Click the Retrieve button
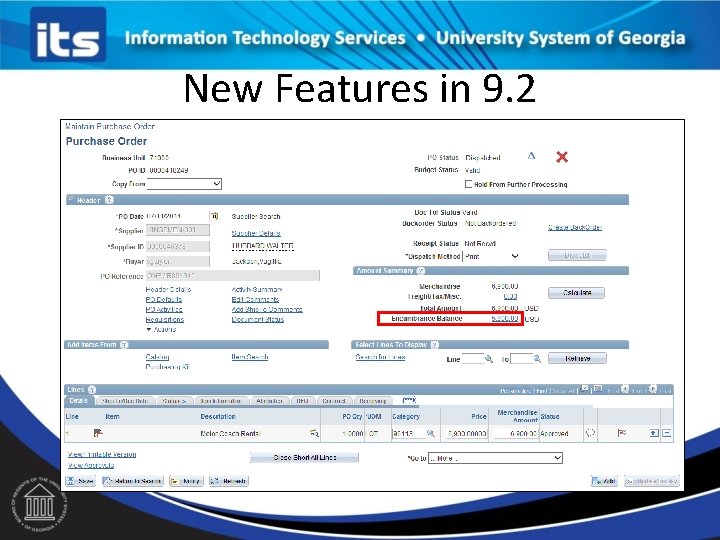This screenshot has height=540, width=720. click(577, 358)
